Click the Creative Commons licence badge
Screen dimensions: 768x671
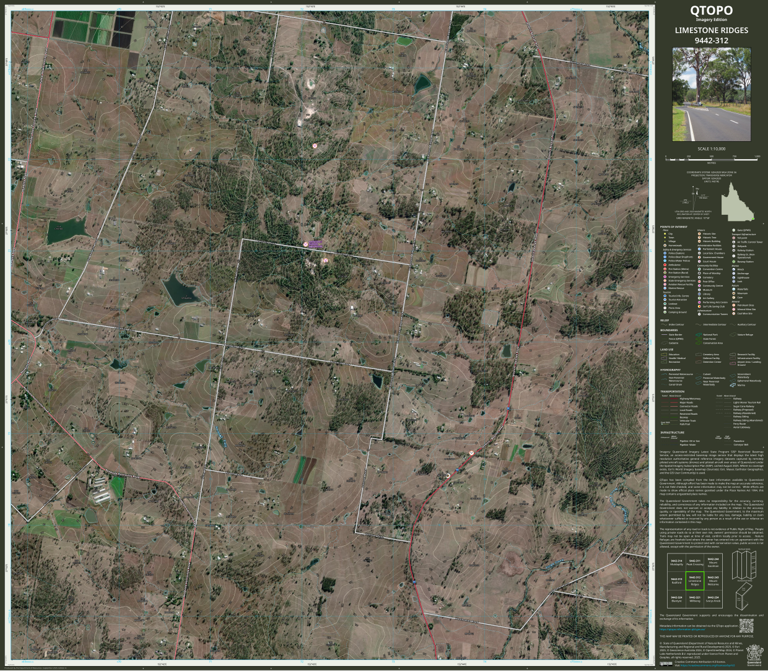(x=666, y=664)
